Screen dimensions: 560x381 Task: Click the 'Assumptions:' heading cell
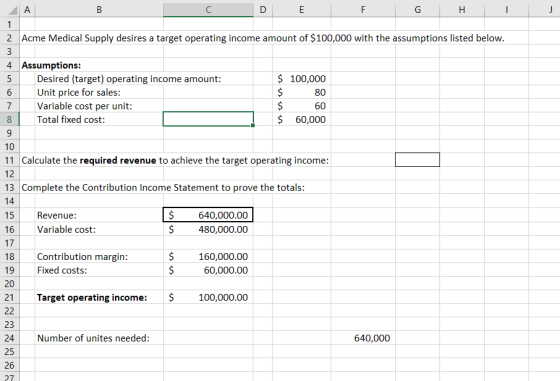click(51, 65)
